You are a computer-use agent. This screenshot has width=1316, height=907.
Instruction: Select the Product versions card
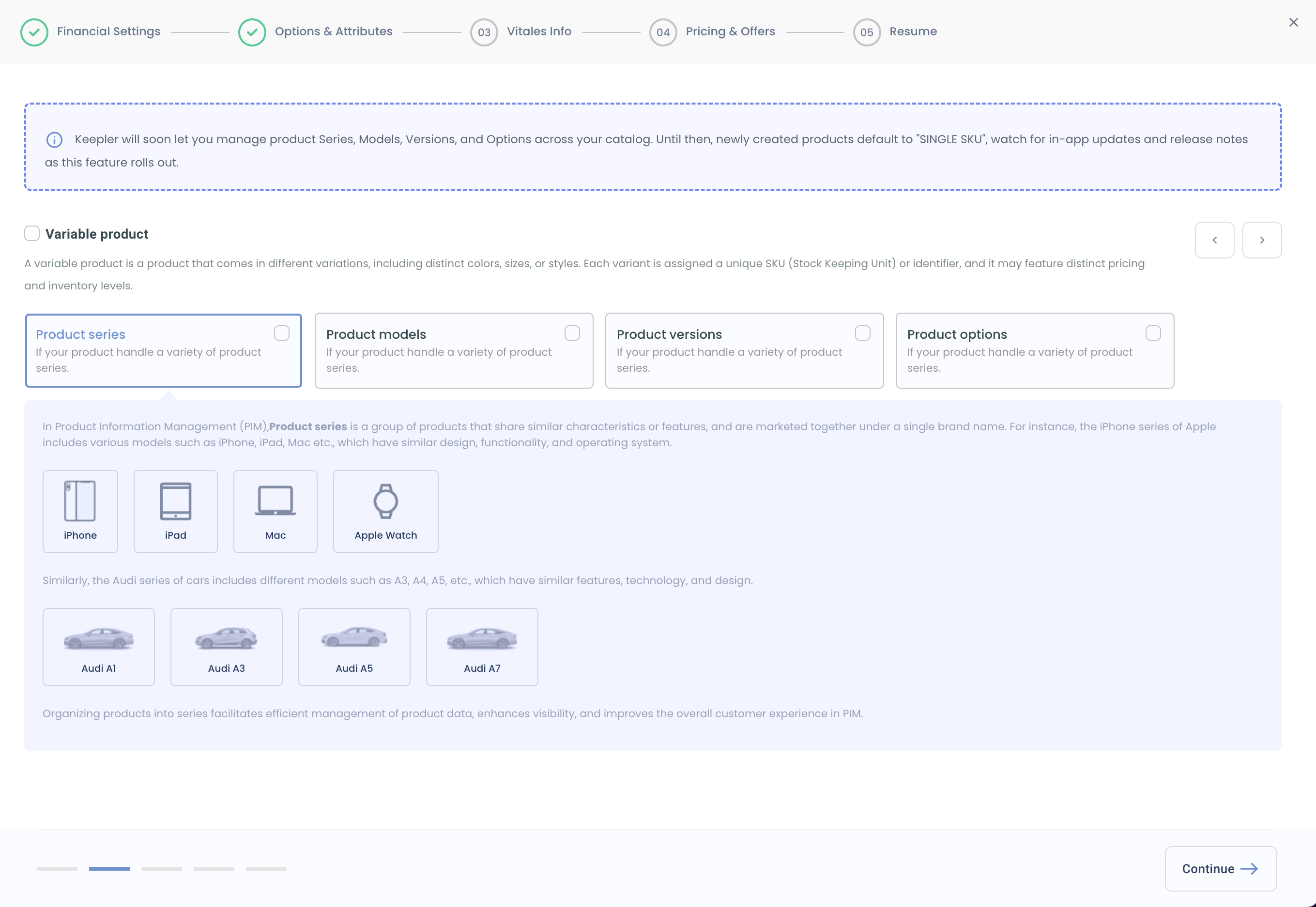tap(744, 350)
